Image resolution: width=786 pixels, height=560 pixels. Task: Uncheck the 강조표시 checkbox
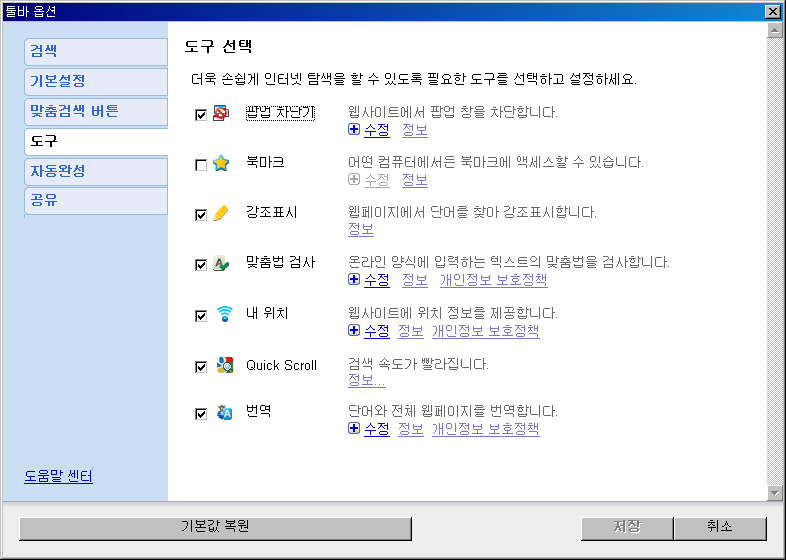pyautogui.click(x=201, y=215)
